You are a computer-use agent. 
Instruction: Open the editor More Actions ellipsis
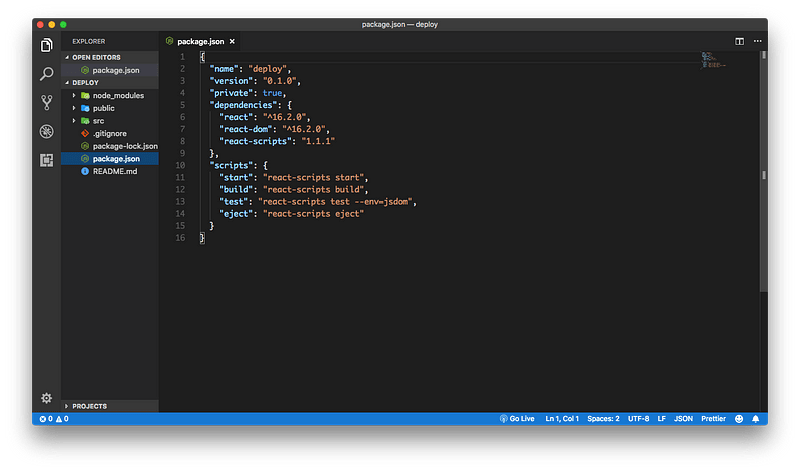coord(758,41)
